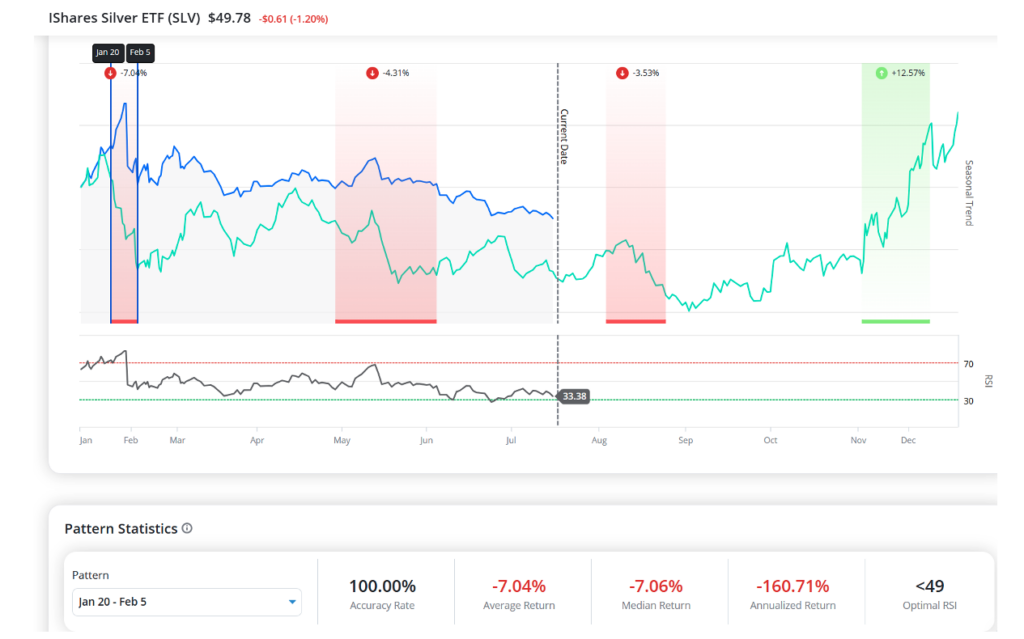Click the 33.38 RSI value badge
Image resolution: width=1024 pixels, height=639 pixels.
click(x=574, y=396)
